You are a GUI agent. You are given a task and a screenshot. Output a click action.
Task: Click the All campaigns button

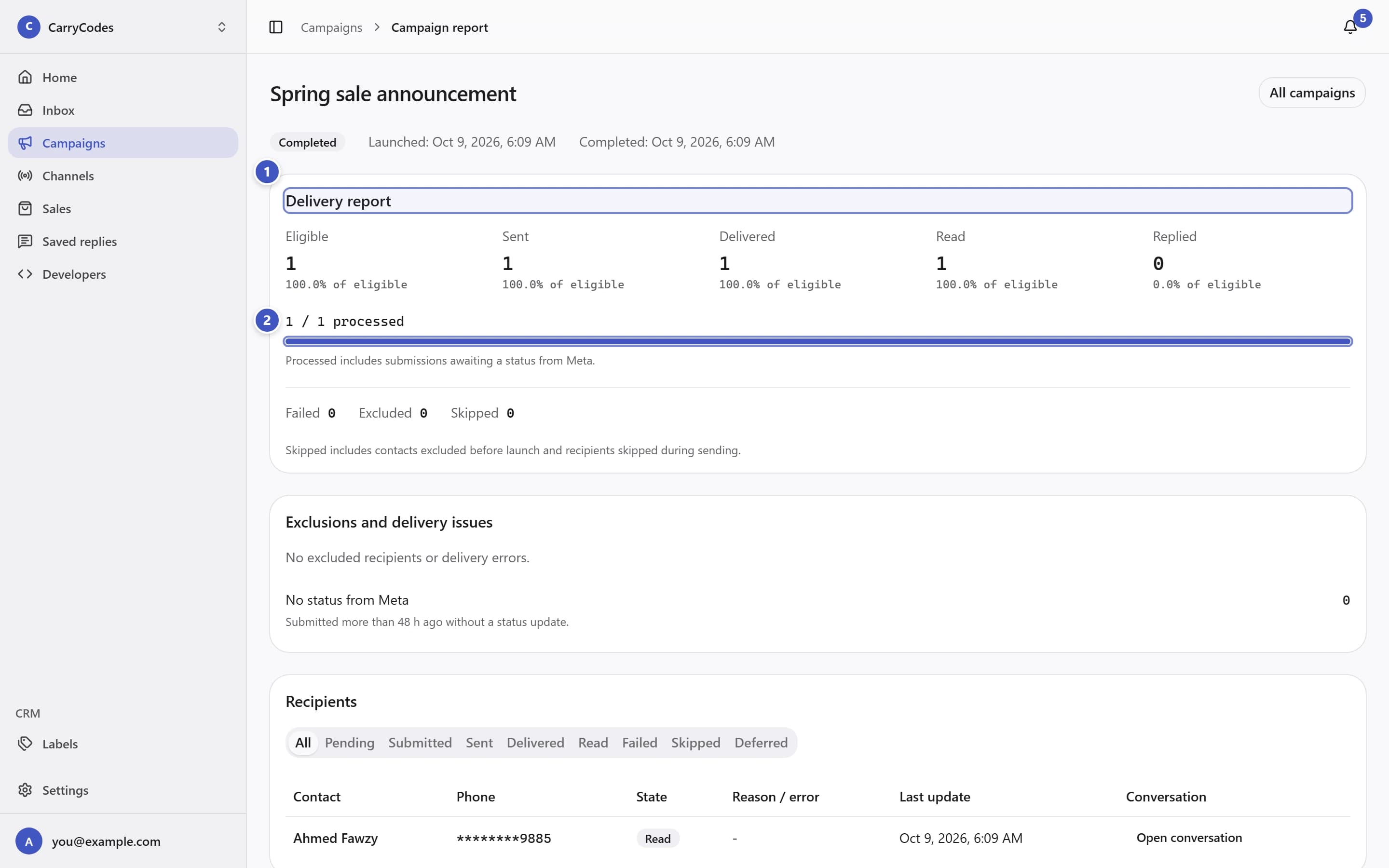[x=1311, y=93]
